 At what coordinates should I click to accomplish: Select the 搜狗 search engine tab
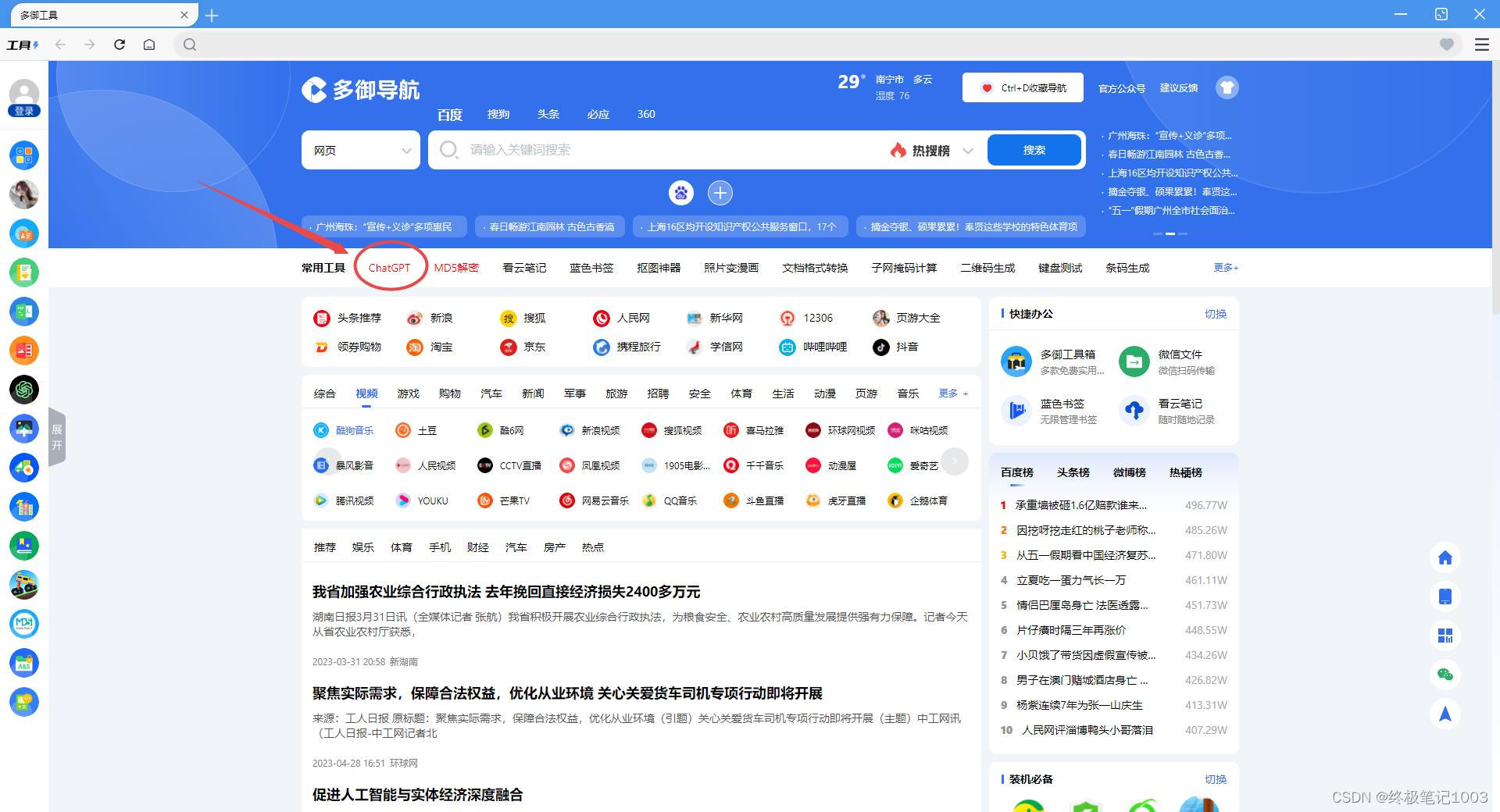tap(498, 114)
